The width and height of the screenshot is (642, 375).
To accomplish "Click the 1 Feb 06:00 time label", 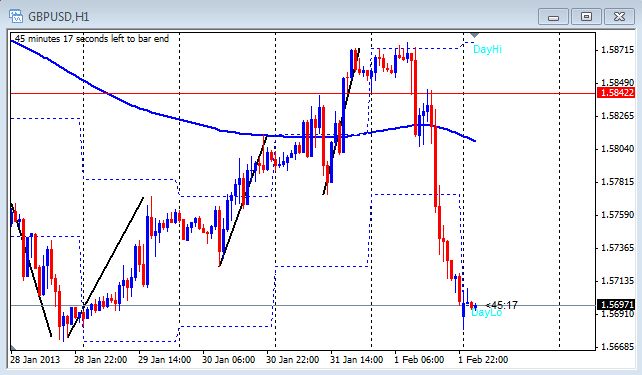I will (419, 360).
